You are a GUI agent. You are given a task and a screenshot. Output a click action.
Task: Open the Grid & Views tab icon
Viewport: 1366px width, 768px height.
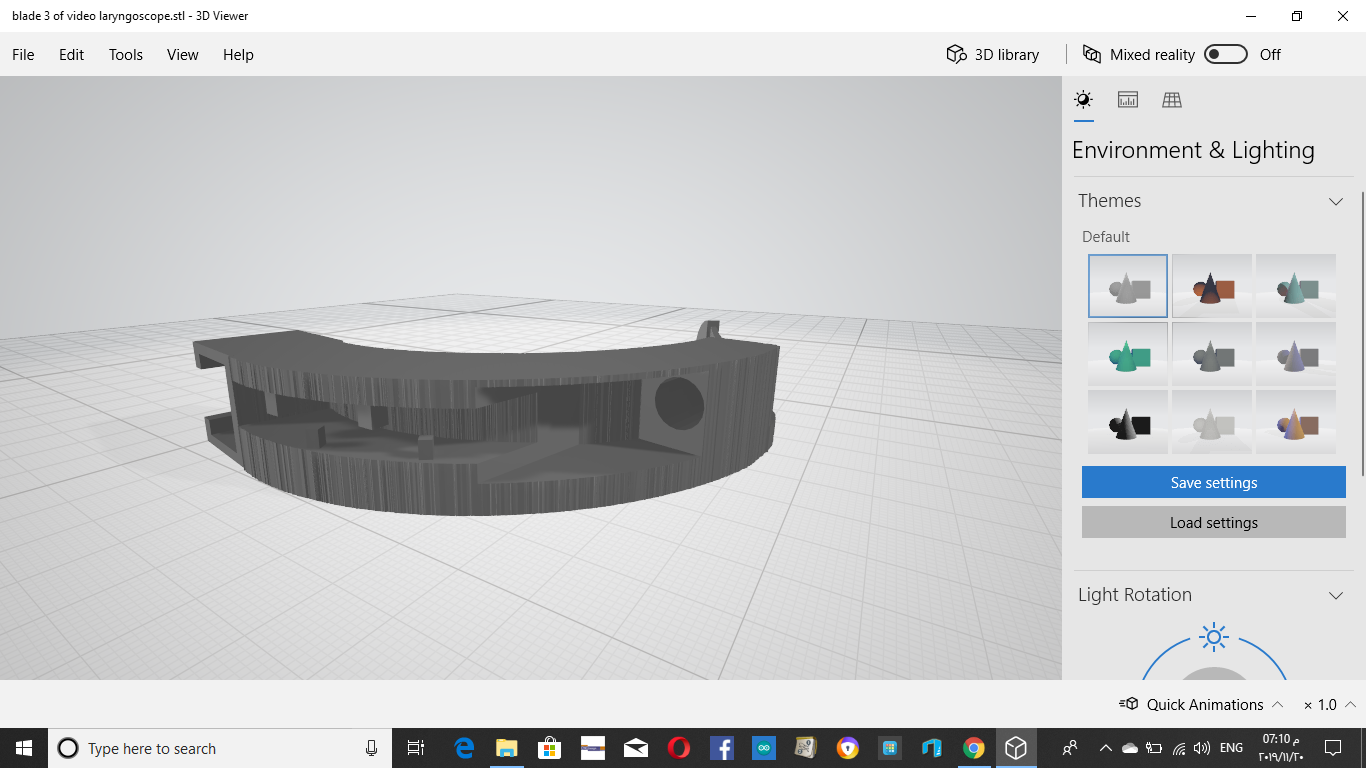pyautogui.click(x=1172, y=99)
